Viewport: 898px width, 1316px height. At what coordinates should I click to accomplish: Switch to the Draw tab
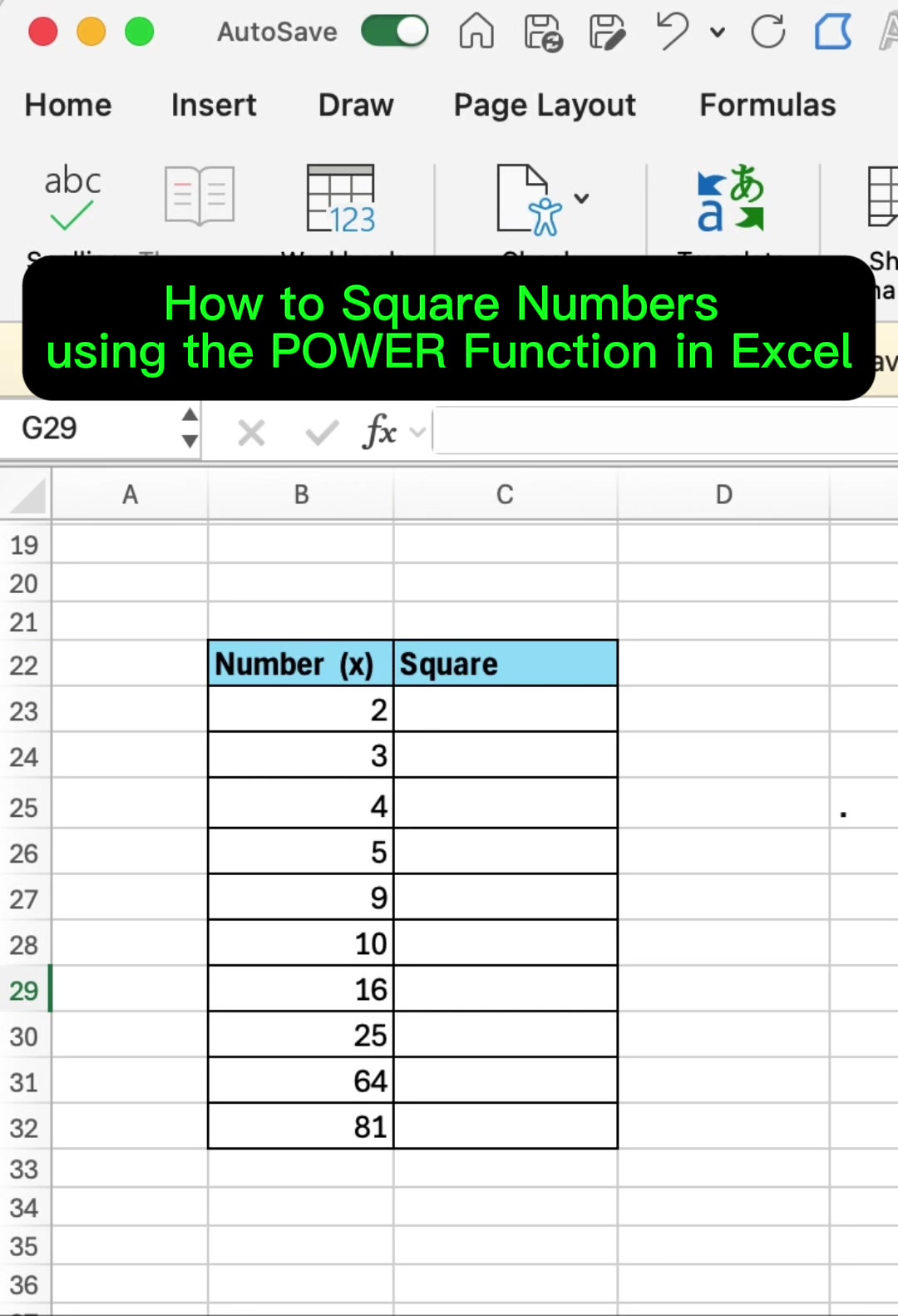coord(356,105)
